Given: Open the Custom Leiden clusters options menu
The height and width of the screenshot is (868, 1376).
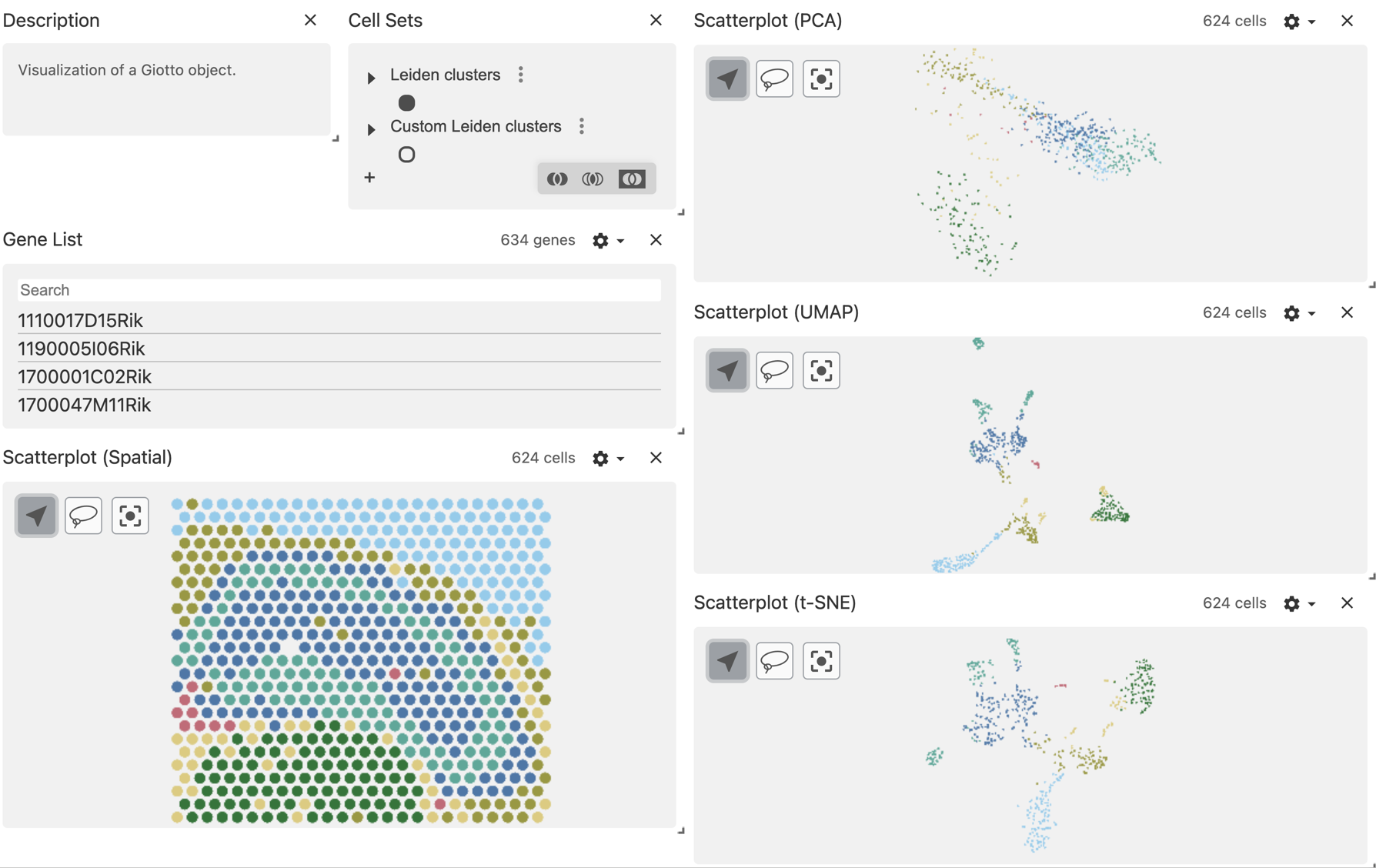Looking at the screenshot, I should click(582, 126).
